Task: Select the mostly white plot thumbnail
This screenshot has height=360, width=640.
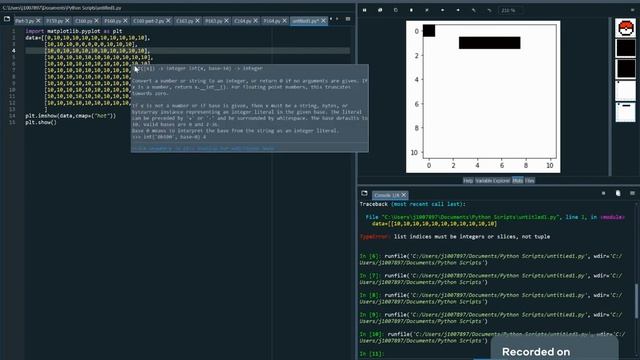Action: [x=626, y=90]
